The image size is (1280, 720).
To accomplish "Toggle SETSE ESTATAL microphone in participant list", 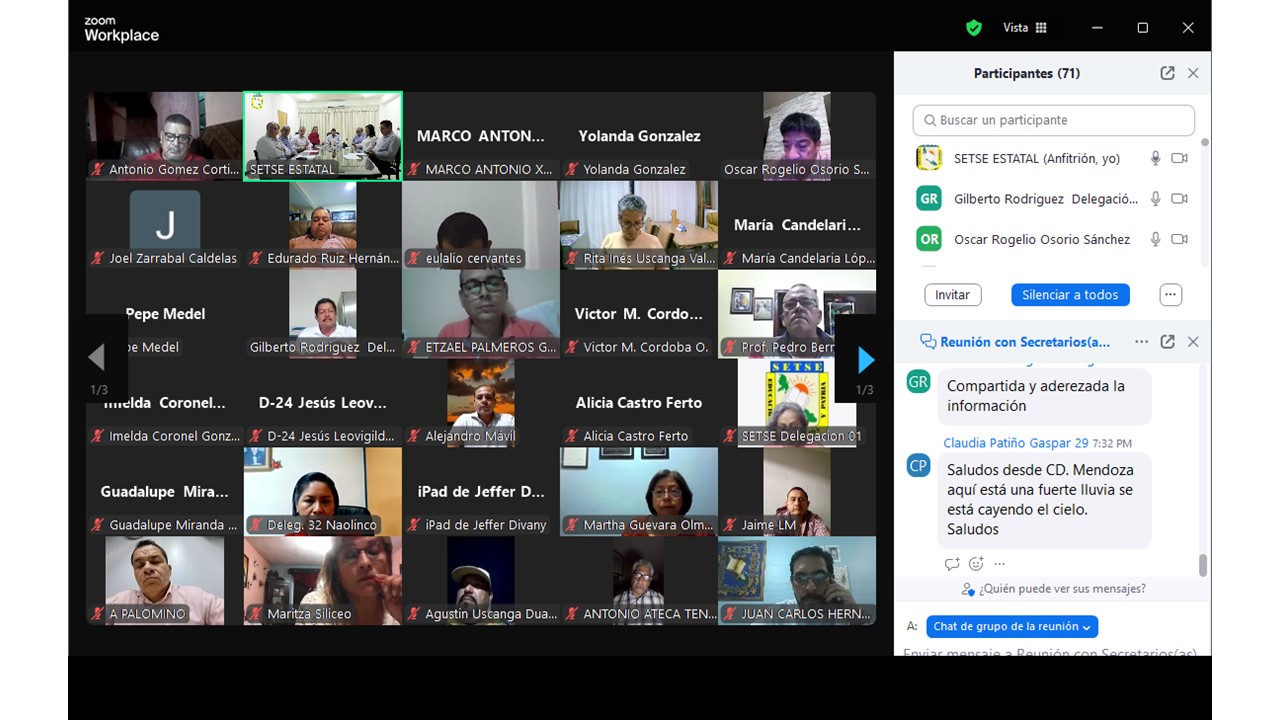I will (x=1155, y=158).
